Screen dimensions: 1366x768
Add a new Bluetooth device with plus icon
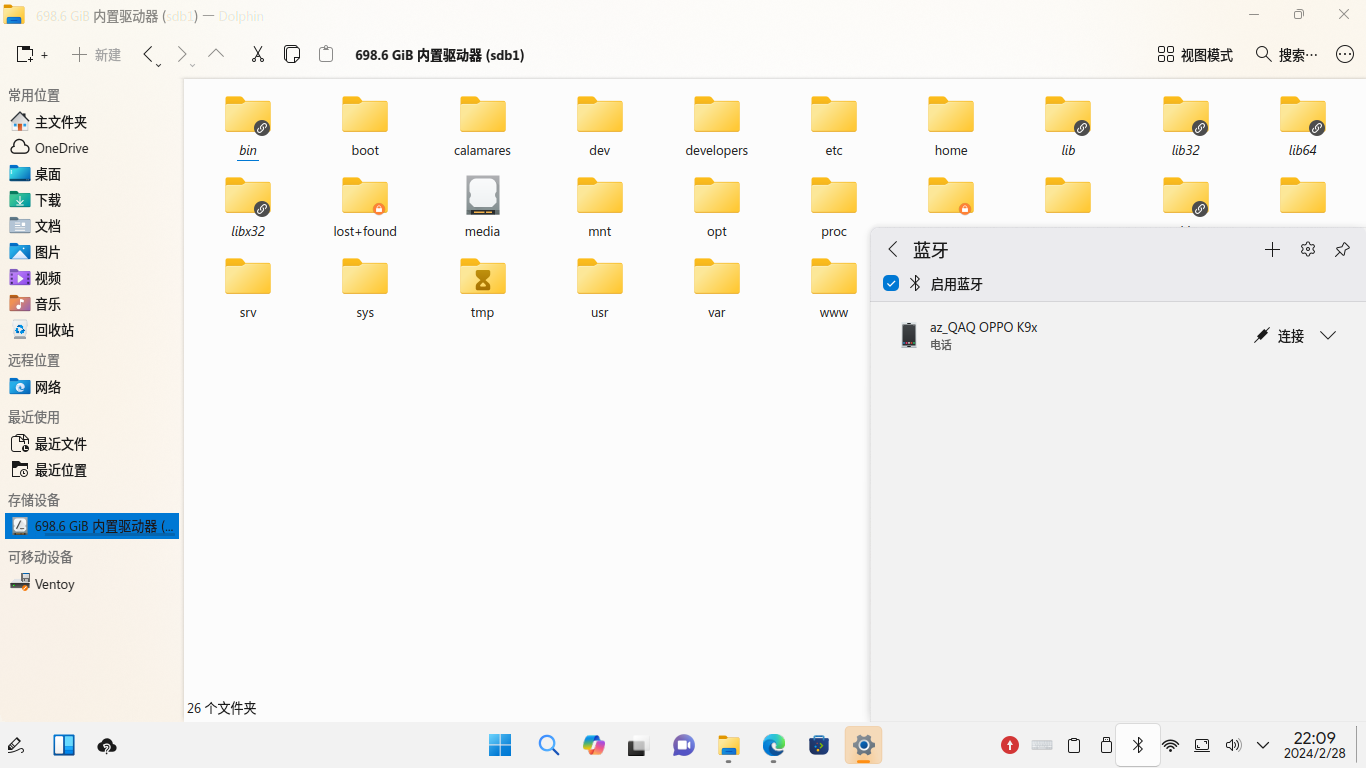tap(1272, 250)
